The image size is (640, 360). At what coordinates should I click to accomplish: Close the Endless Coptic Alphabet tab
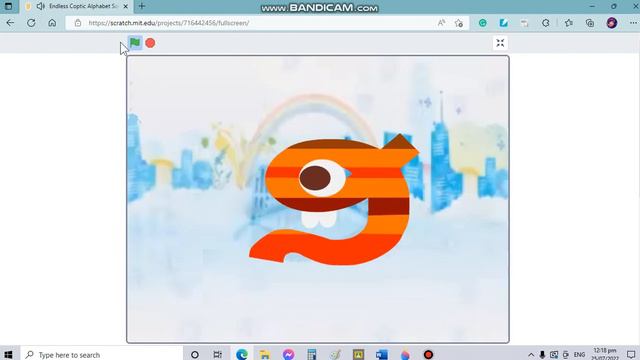[x=126, y=6]
